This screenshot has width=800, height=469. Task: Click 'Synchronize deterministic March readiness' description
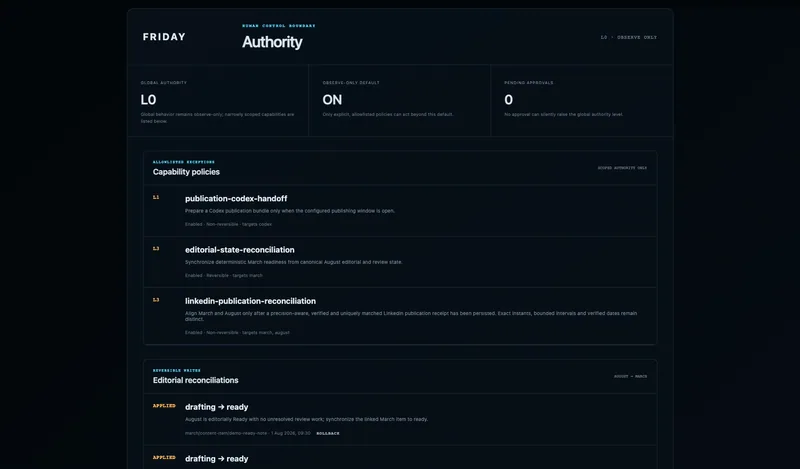(x=293, y=262)
